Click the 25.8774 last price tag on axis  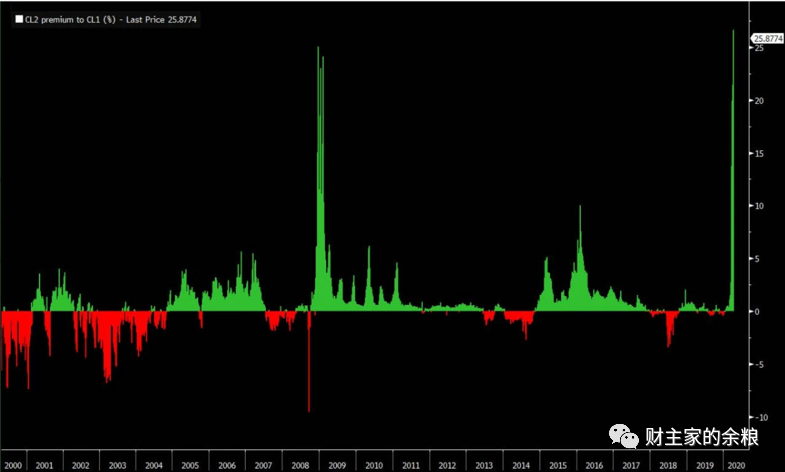(768, 39)
